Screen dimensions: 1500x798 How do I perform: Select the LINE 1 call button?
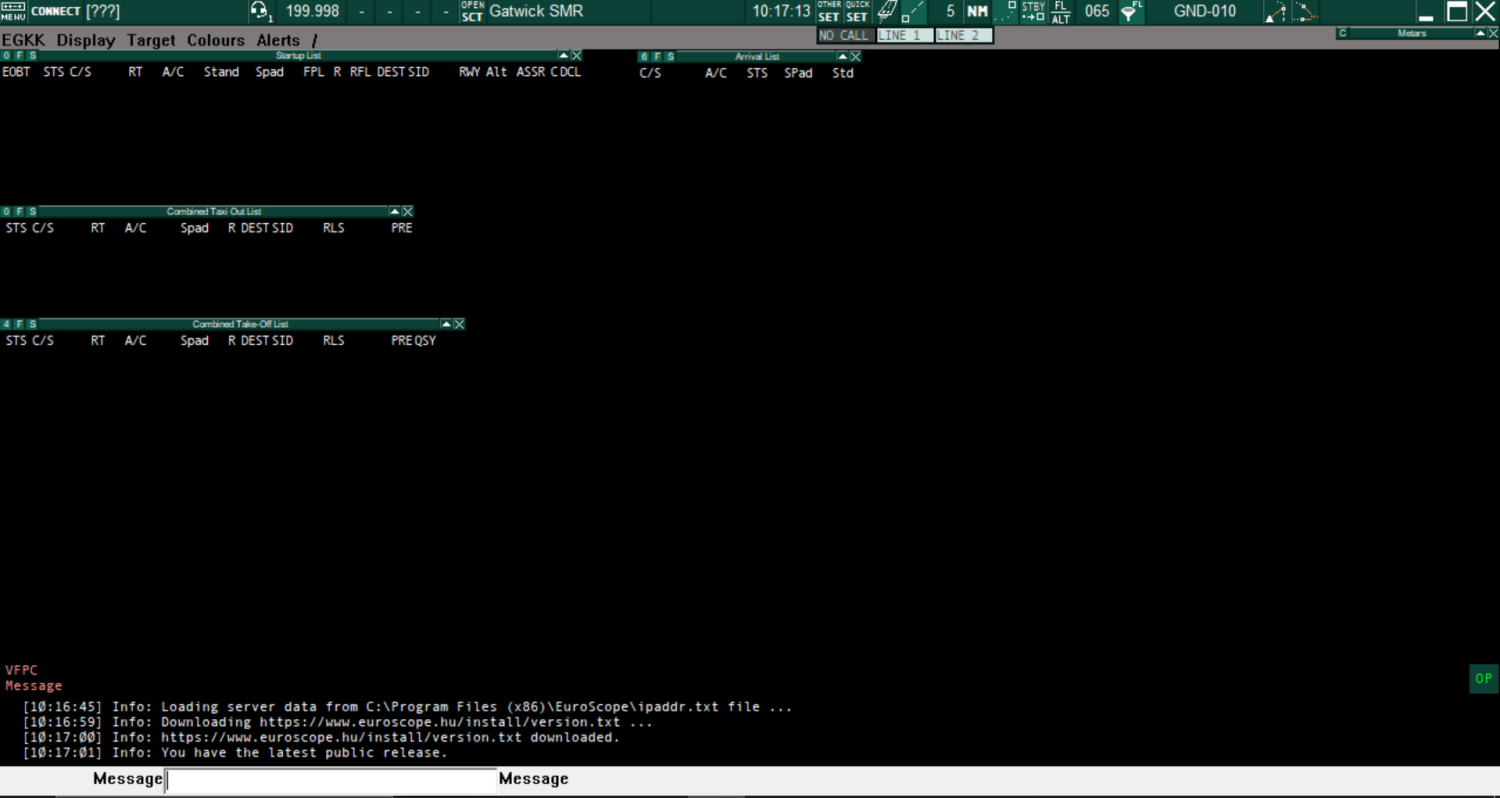[x=904, y=35]
